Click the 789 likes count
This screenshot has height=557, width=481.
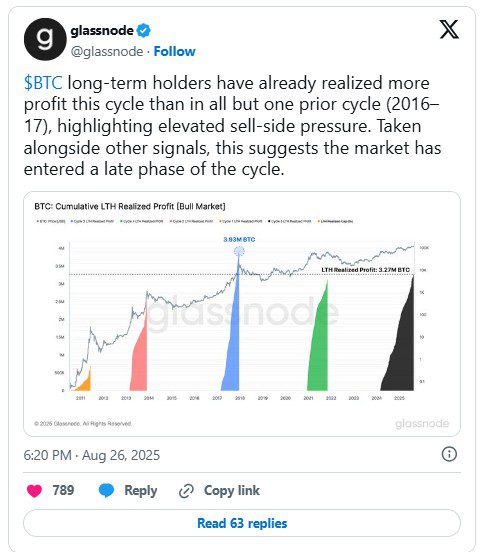coord(63,490)
